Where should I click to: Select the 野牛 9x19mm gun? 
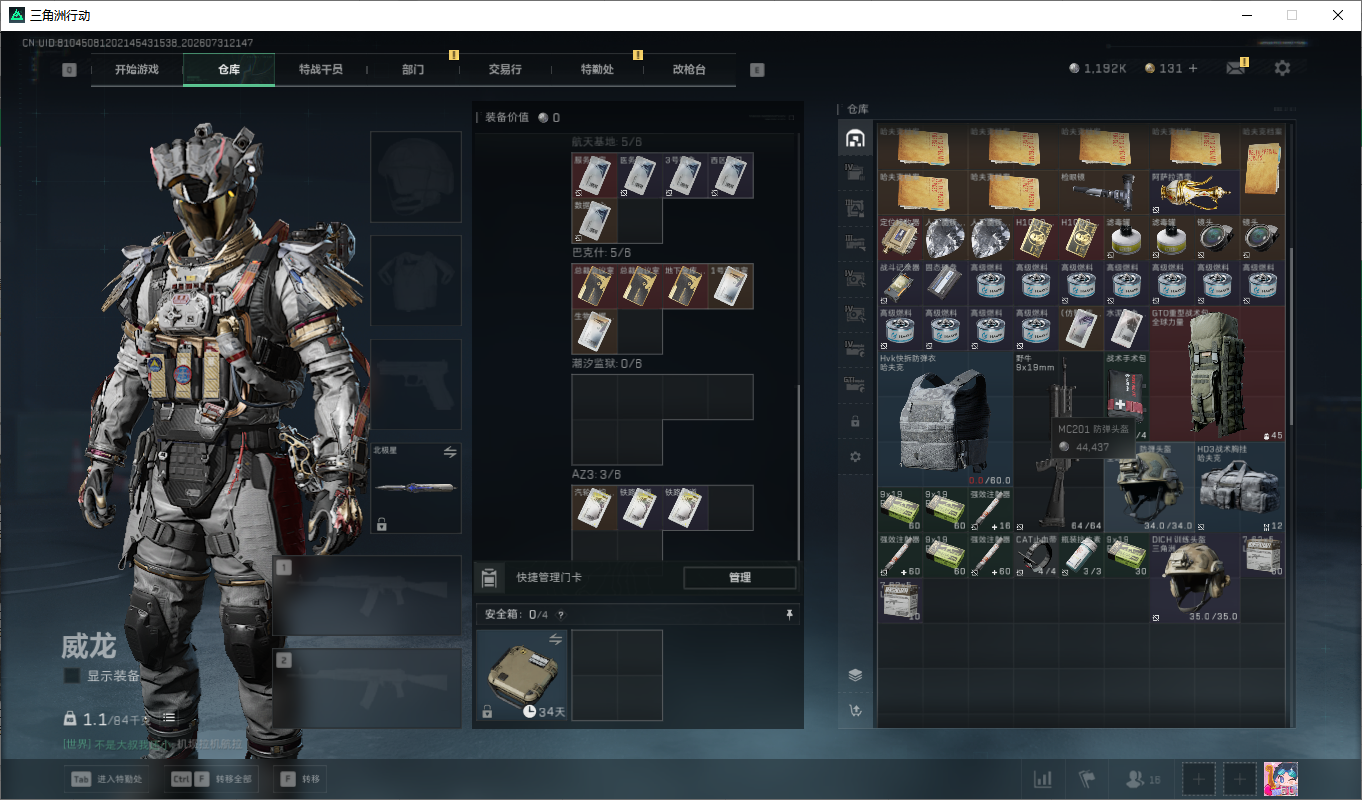click(x=1058, y=441)
